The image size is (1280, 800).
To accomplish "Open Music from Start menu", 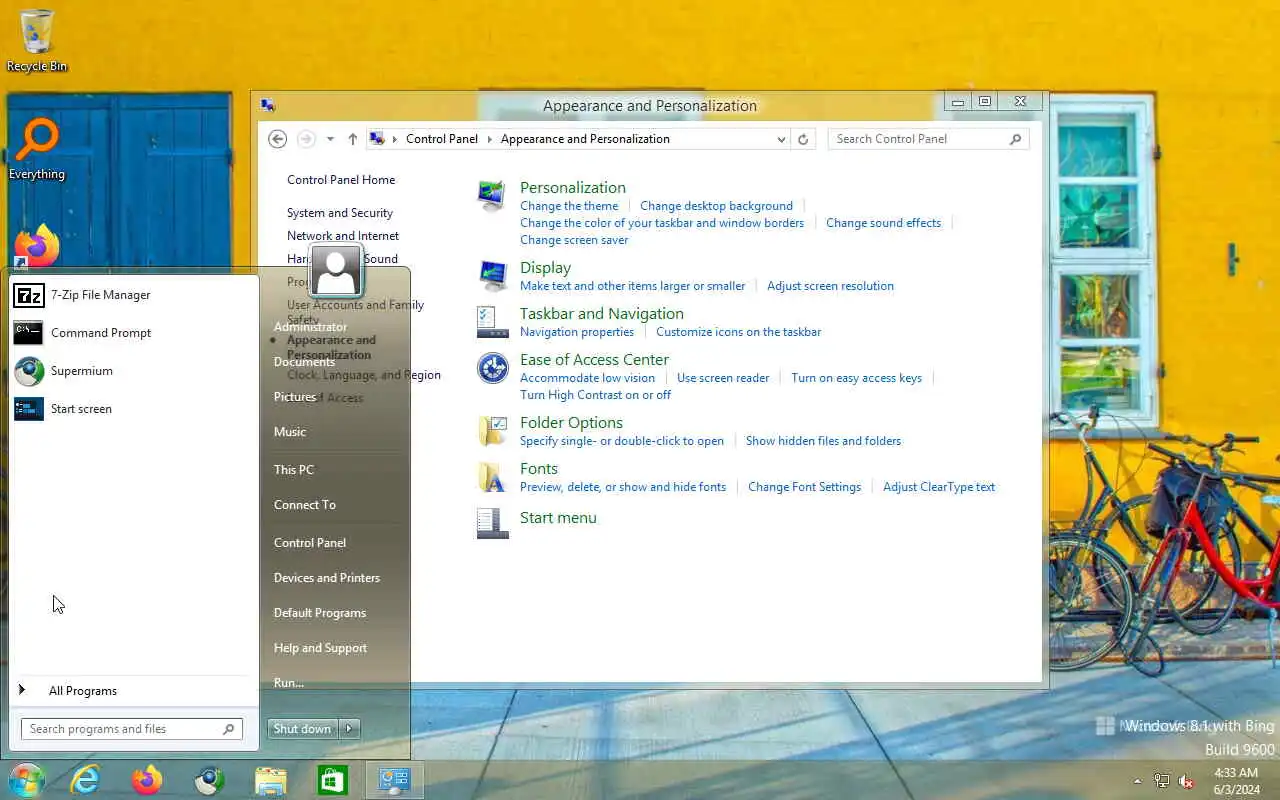I will (290, 432).
